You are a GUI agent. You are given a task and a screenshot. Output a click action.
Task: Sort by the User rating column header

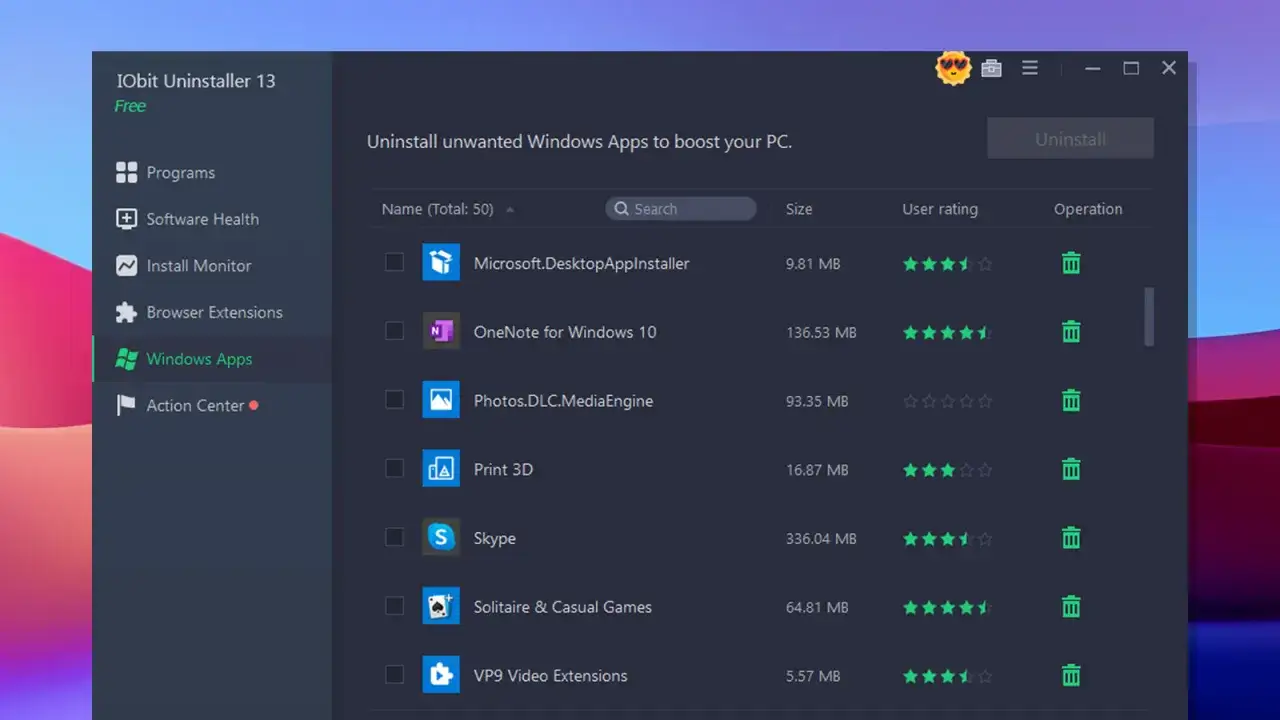(x=940, y=209)
